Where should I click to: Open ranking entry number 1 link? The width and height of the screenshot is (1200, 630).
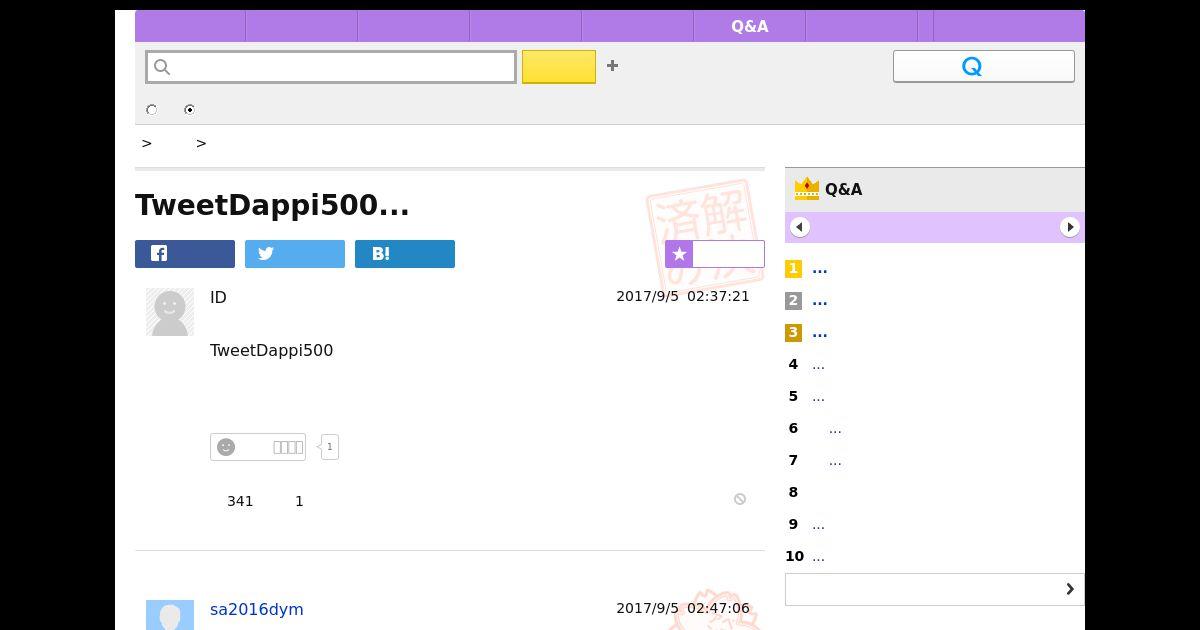click(820, 268)
